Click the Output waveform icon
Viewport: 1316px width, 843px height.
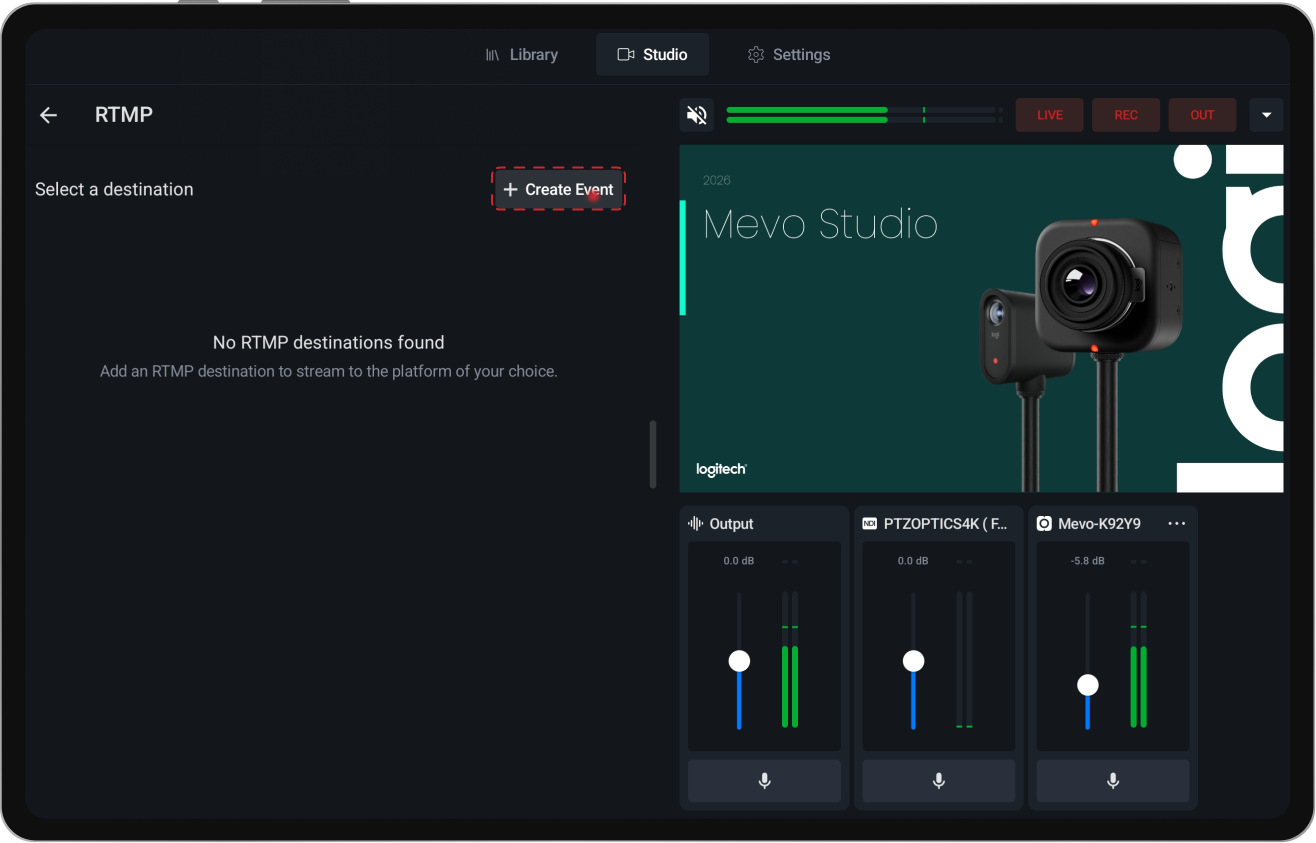(x=695, y=523)
